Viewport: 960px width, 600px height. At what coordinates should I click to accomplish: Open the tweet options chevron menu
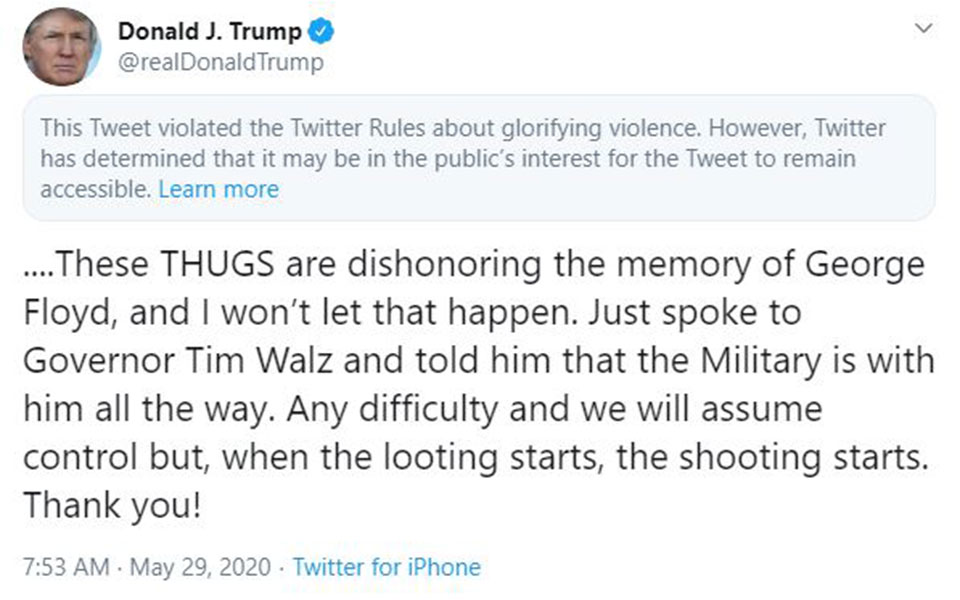924,30
